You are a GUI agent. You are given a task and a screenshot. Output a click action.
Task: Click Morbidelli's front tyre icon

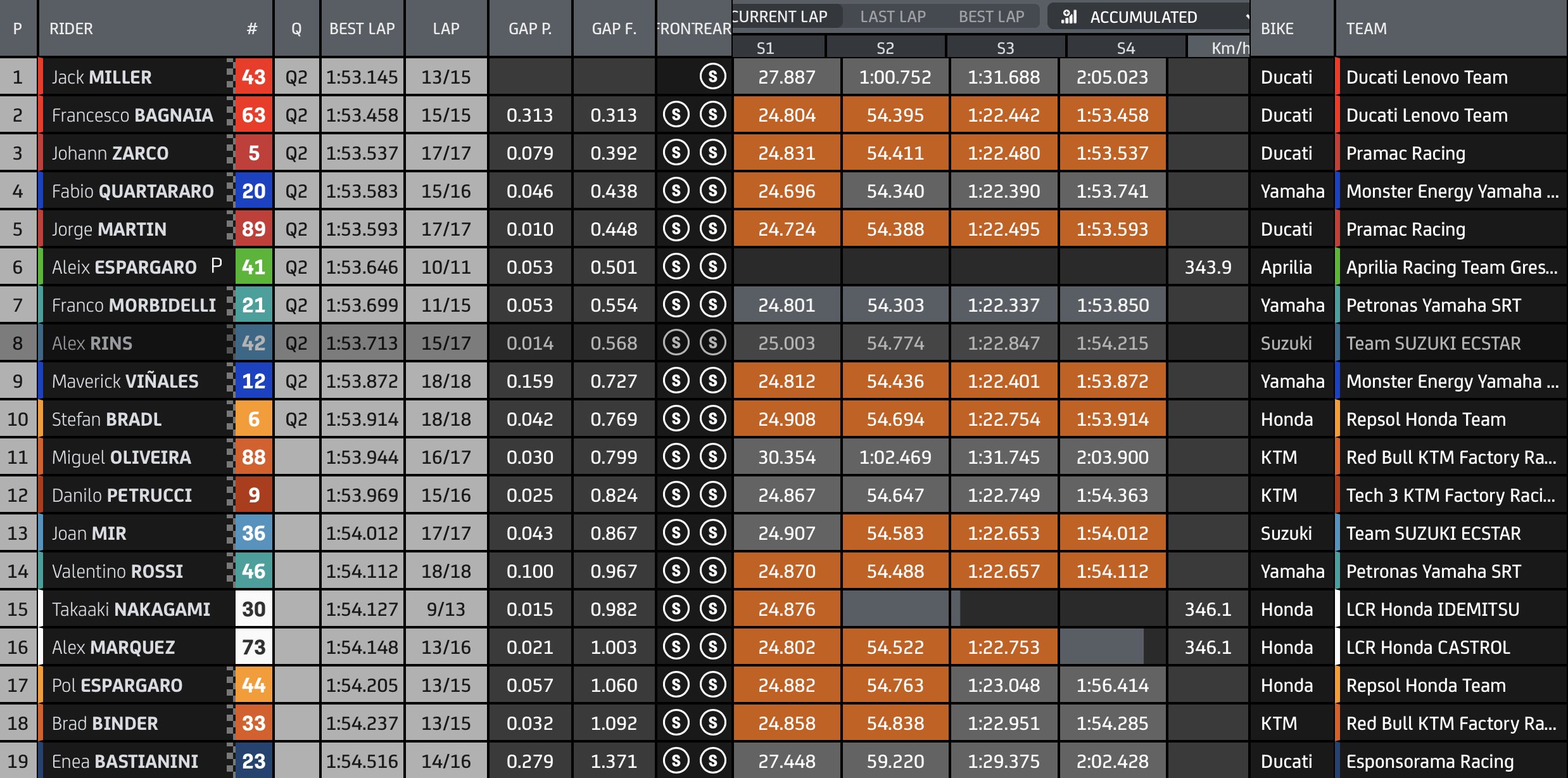676,305
